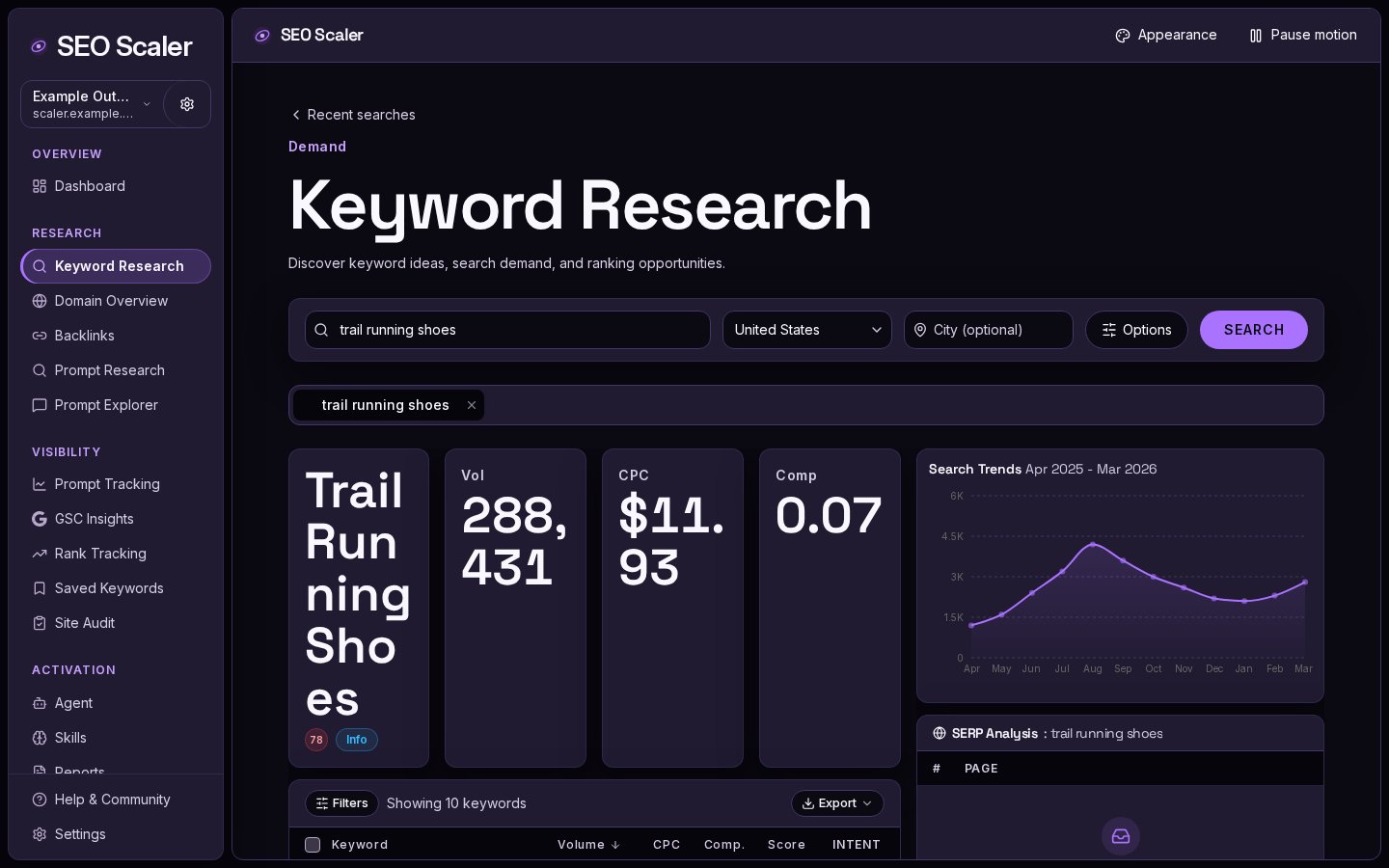
Task: Click the 78 score badge
Action: 316,740
